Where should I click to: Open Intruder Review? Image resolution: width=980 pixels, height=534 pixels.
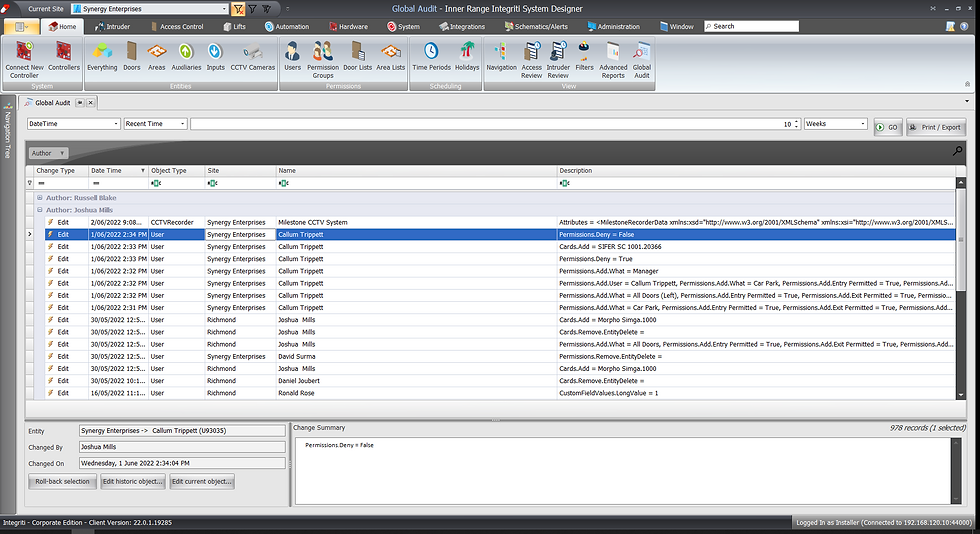point(558,60)
